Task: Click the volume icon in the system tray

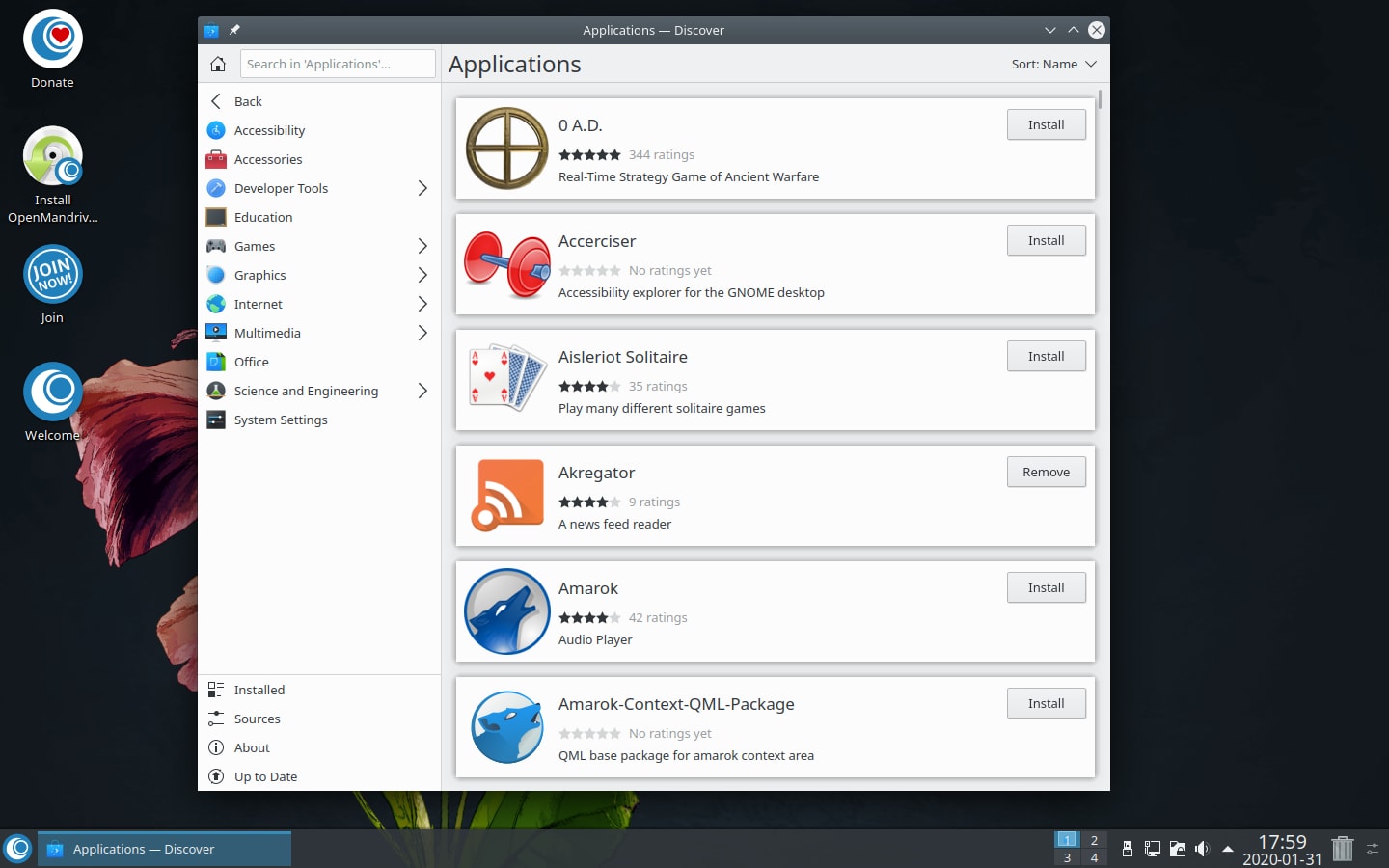Action: point(1202,849)
